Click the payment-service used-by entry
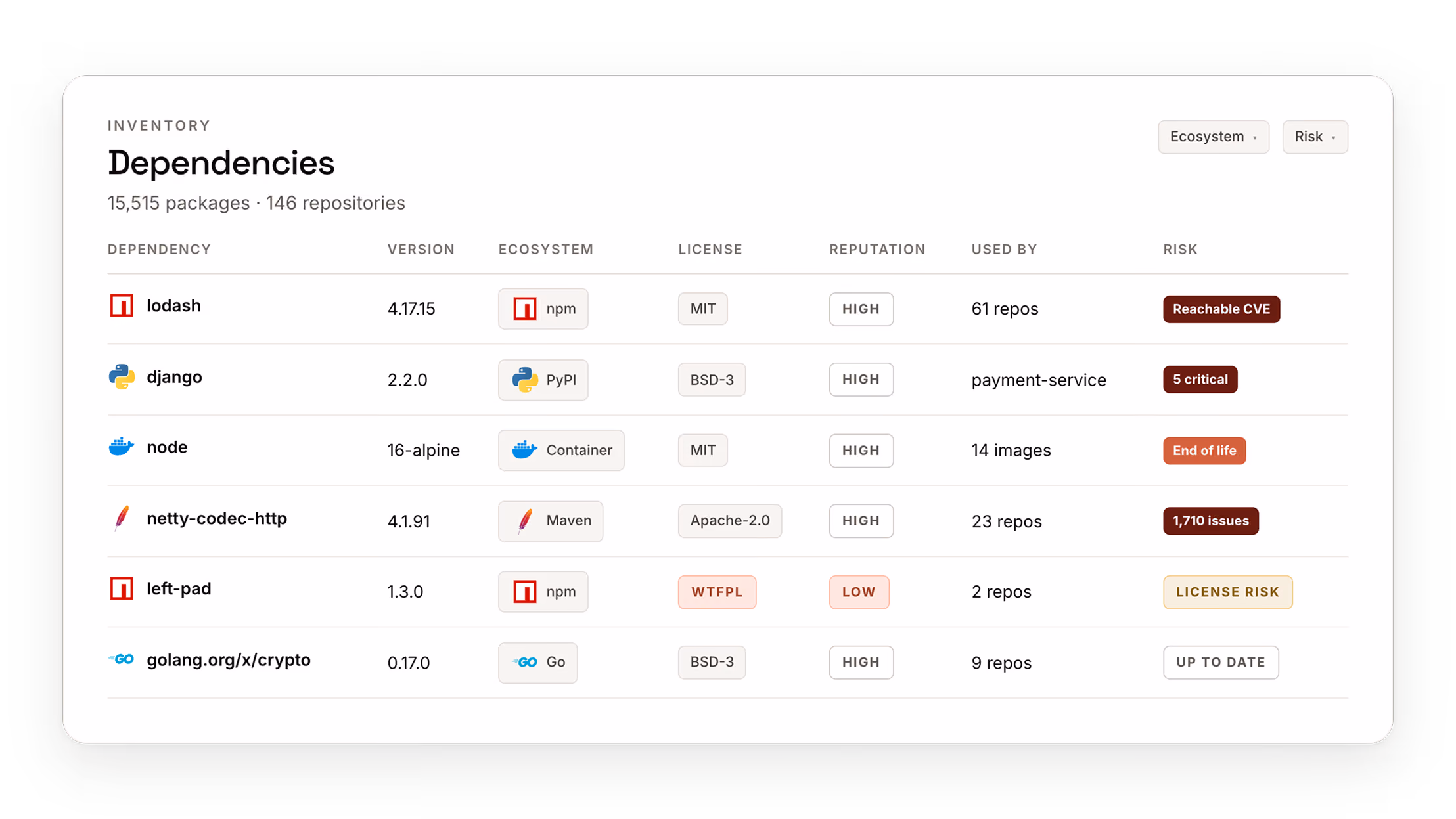This screenshot has height=819, width=1456. click(1039, 380)
